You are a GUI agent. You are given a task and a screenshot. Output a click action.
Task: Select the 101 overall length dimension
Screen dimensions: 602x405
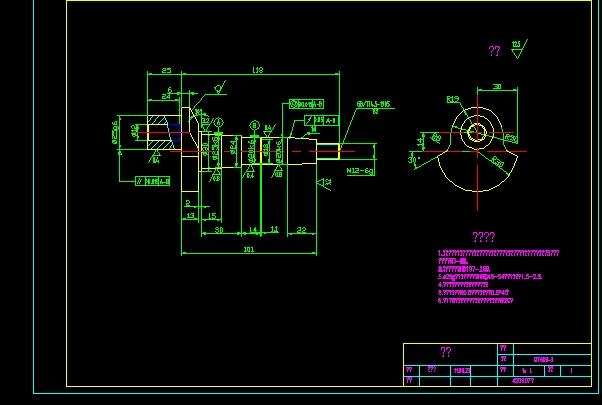click(x=249, y=250)
